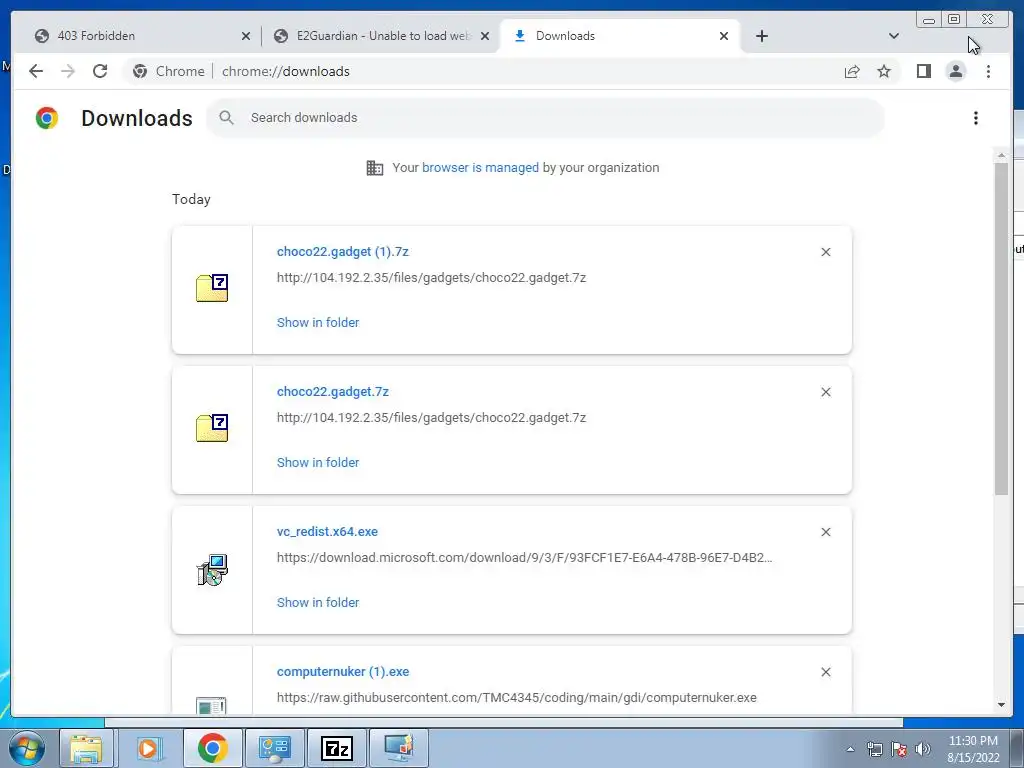1024x768 pixels.
Task: Open the computernuker (1).exe file link
Action: (343, 672)
